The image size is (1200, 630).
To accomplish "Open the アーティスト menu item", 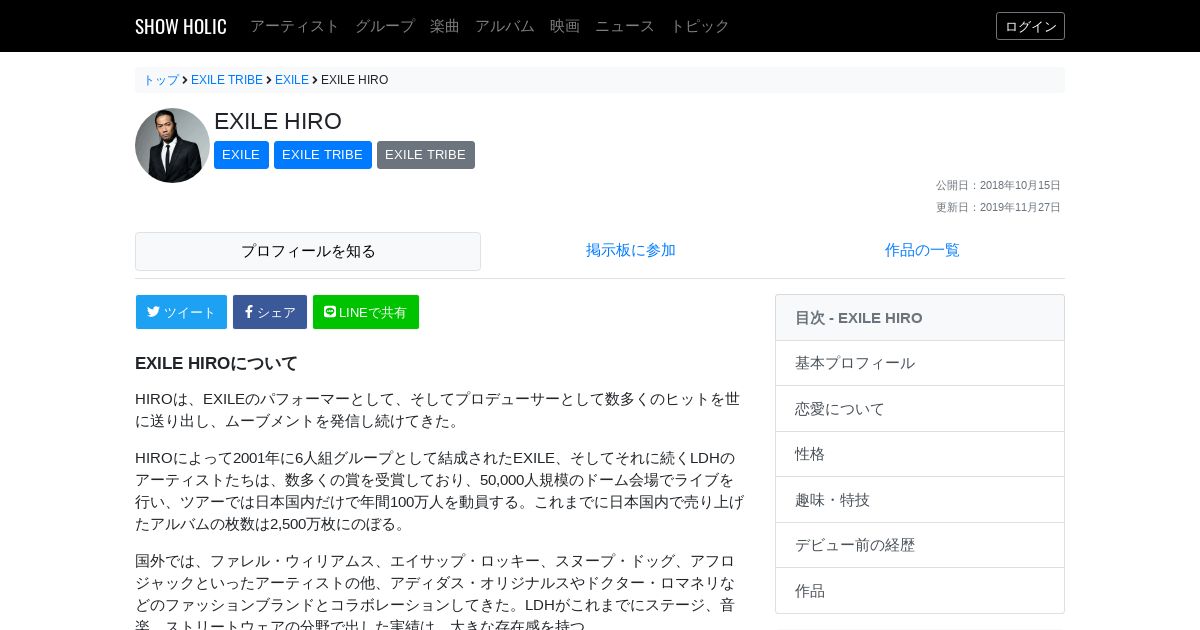I will tap(295, 26).
